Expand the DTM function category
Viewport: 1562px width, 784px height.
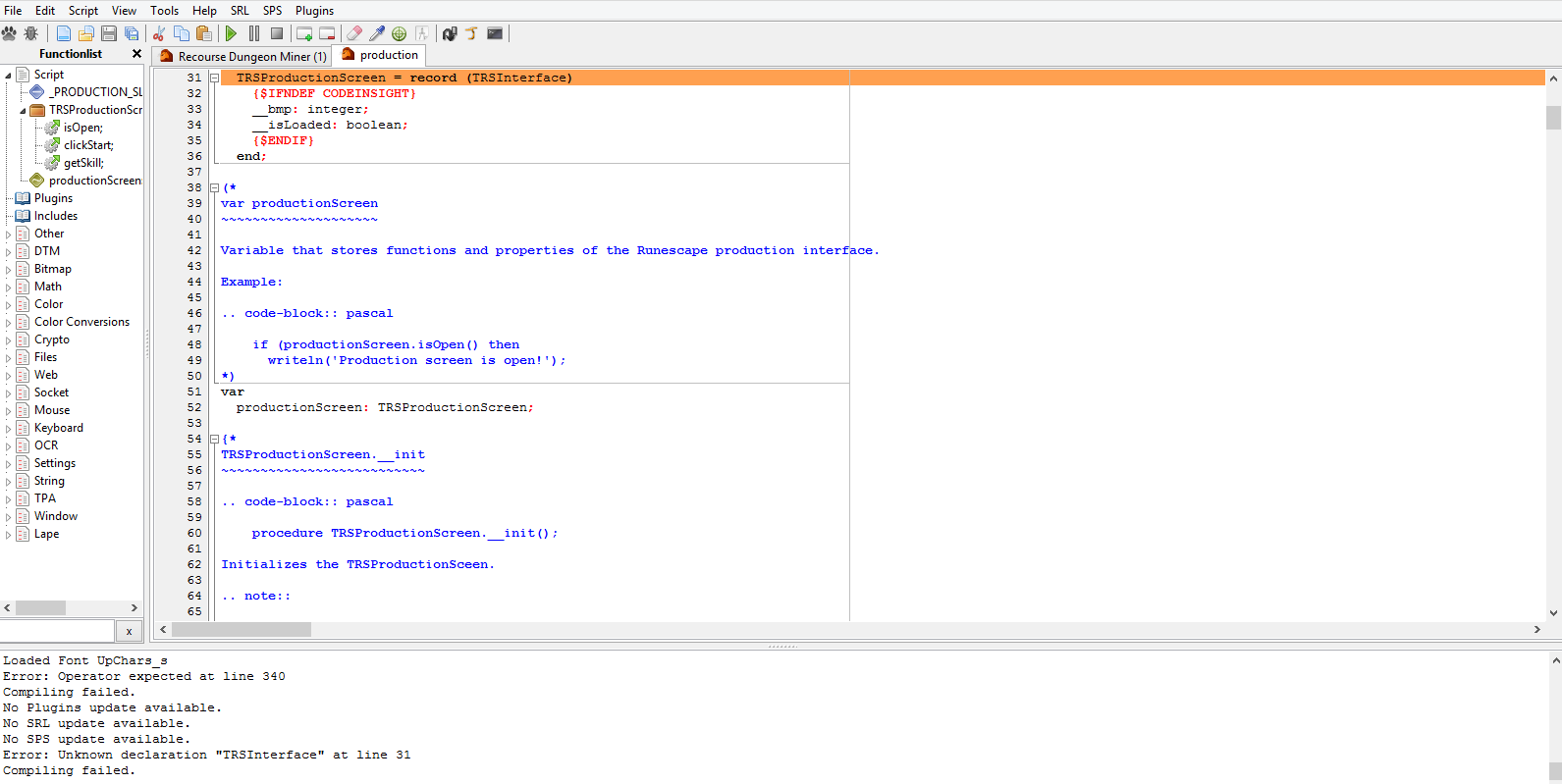[x=9, y=252]
